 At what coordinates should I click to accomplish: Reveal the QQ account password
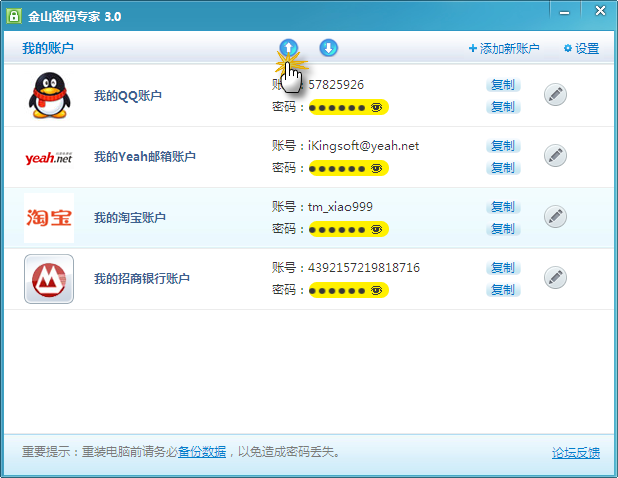pos(377,107)
